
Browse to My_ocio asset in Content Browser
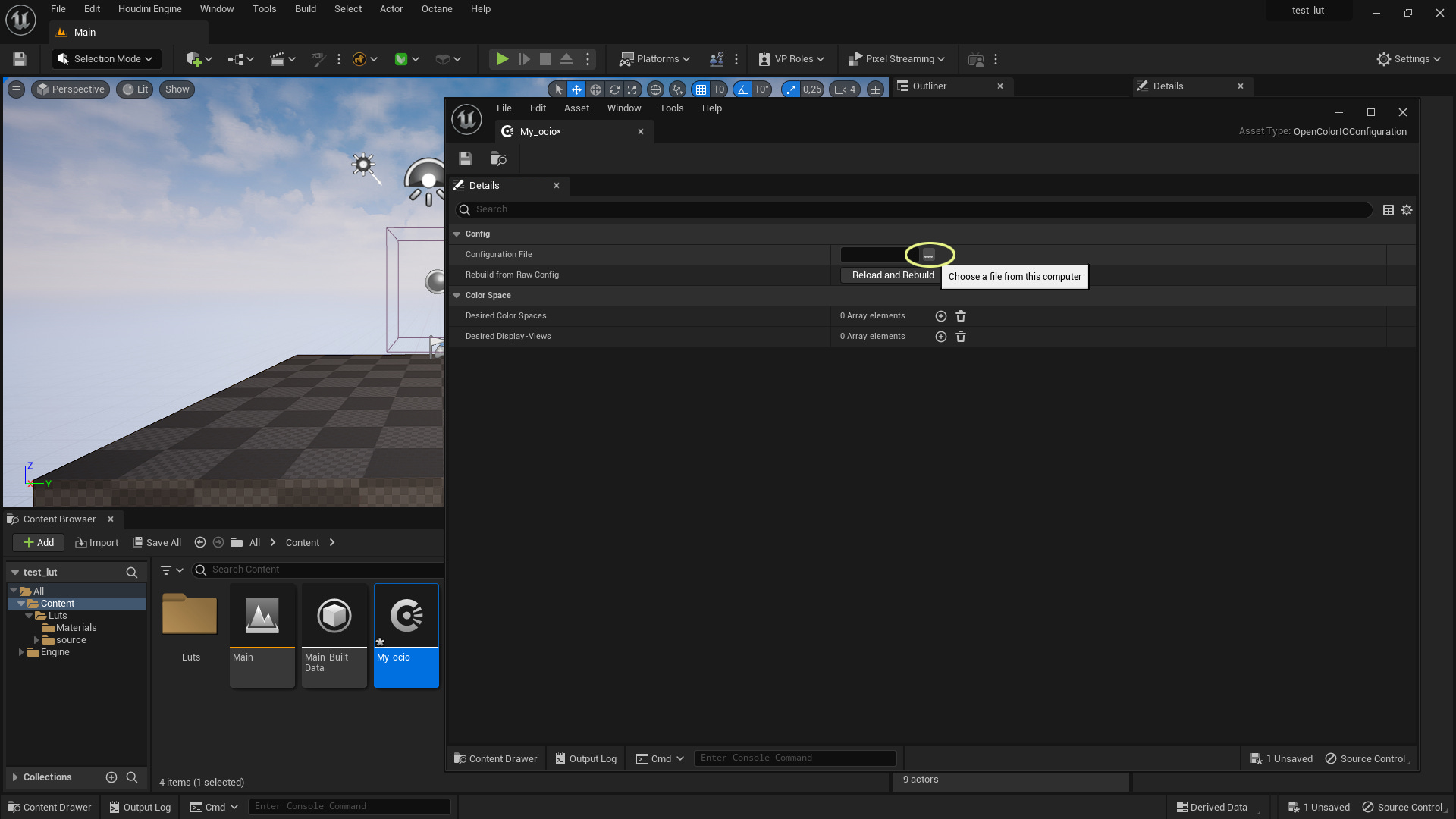pos(498,158)
